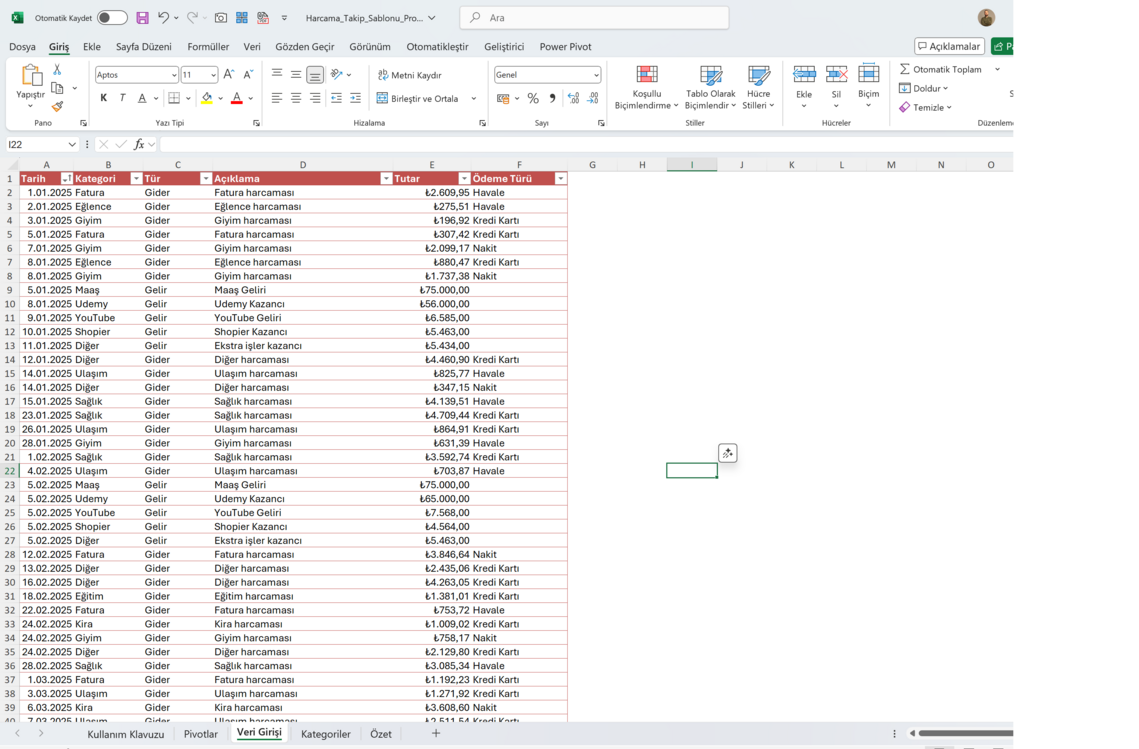Open the Pivotlar sheet tab
This screenshot has width=1139, height=749.
point(200,734)
